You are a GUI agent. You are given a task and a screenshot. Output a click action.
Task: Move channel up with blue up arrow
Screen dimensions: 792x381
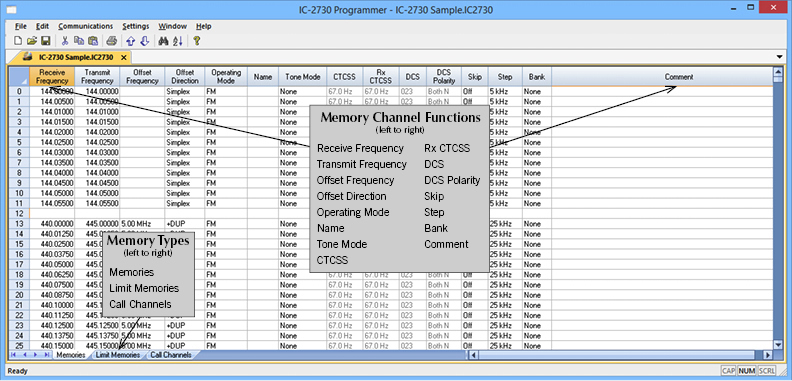pos(131,41)
